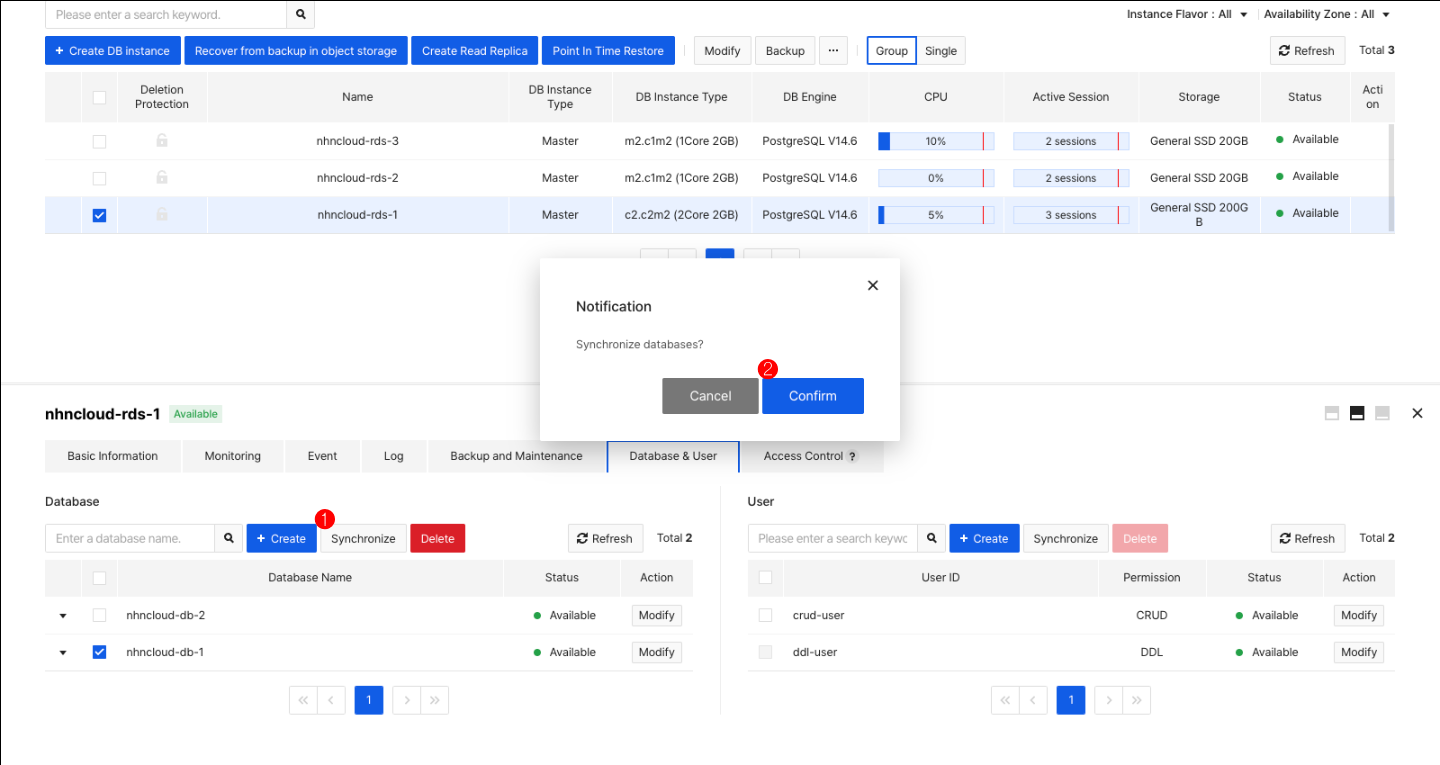Click the 3 sessions bar for nhncloud-rds-1
This screenshot has height=765, width=1440.
1071,215
